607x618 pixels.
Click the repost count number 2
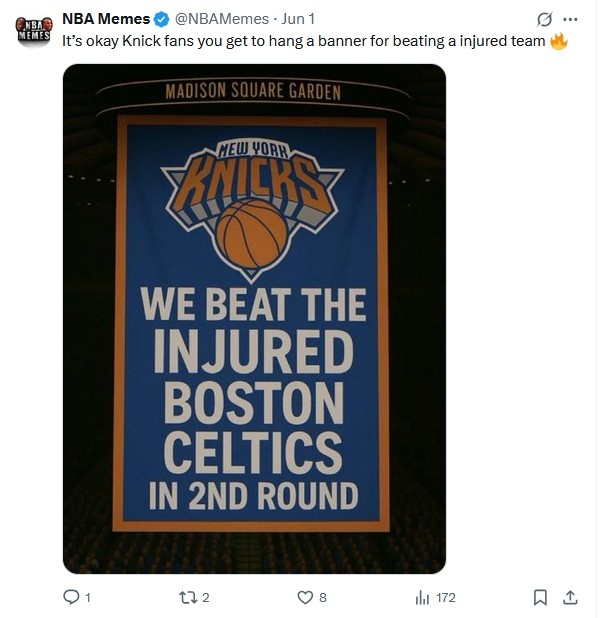click(x=205, y=597)
